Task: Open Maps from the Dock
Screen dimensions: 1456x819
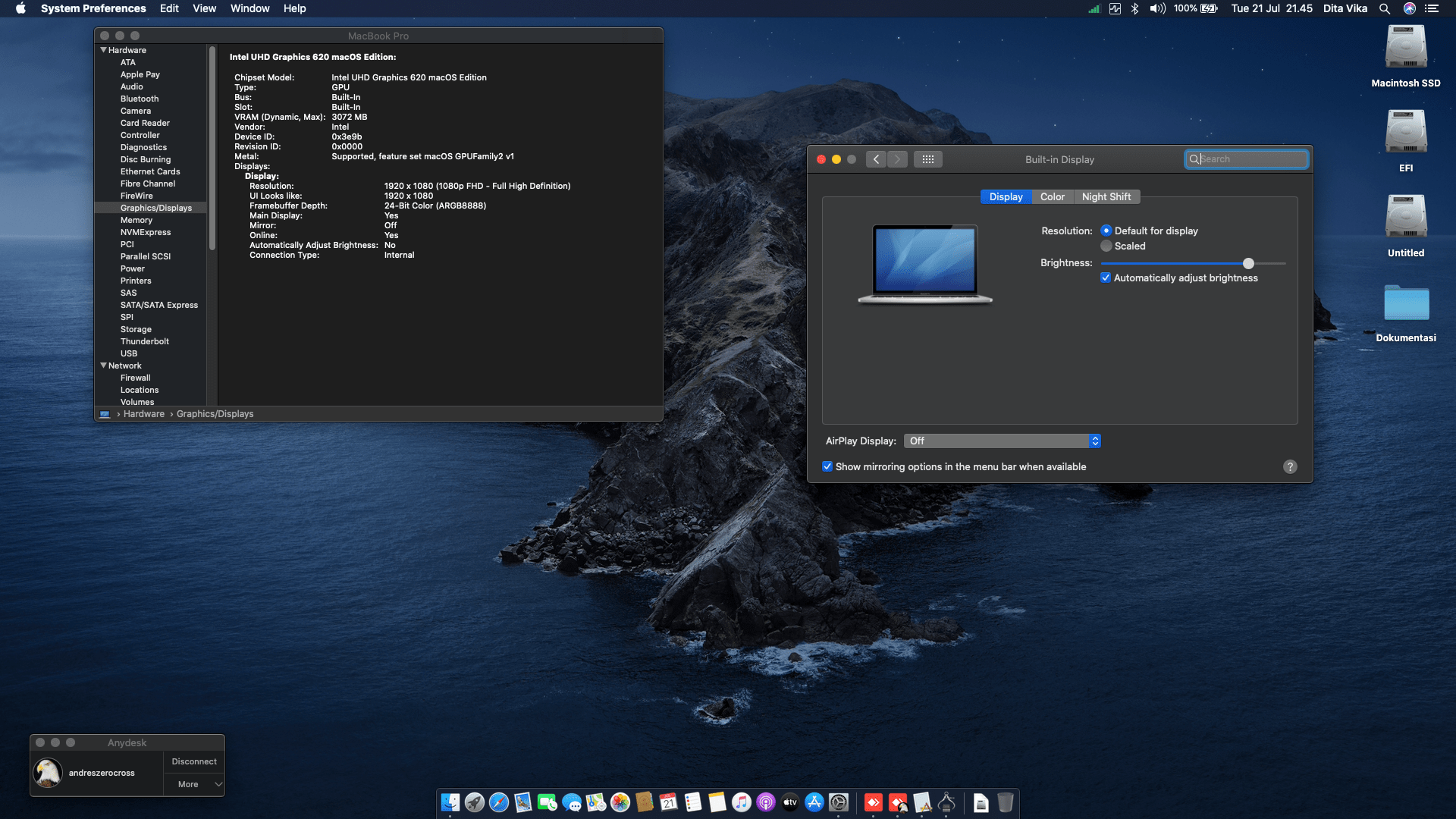Action: (x=596, y=802)
